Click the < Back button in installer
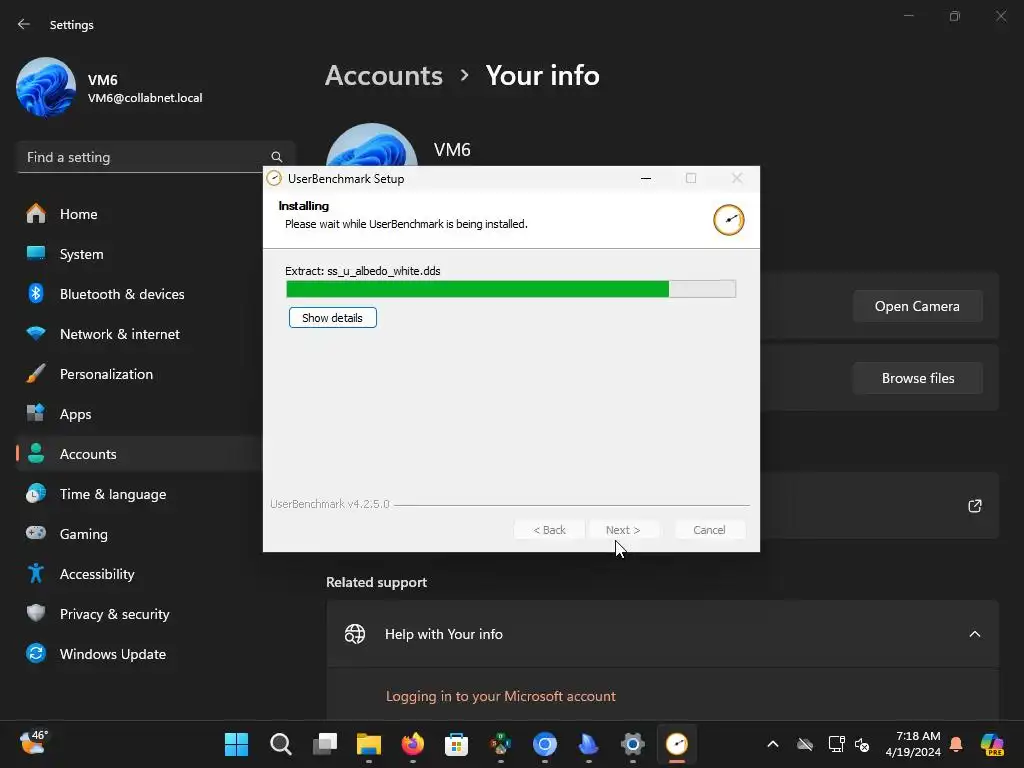The image size is (1024, 768). click(549, 530)
